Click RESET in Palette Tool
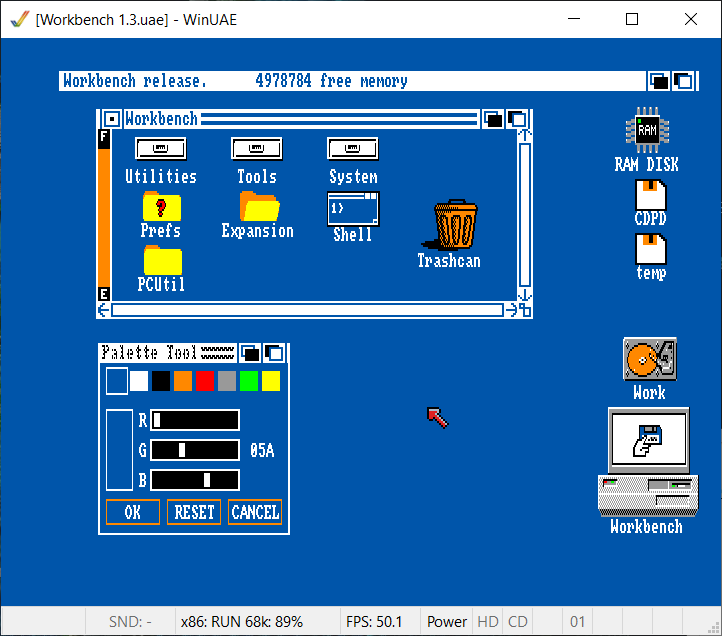 coord(194,512)
